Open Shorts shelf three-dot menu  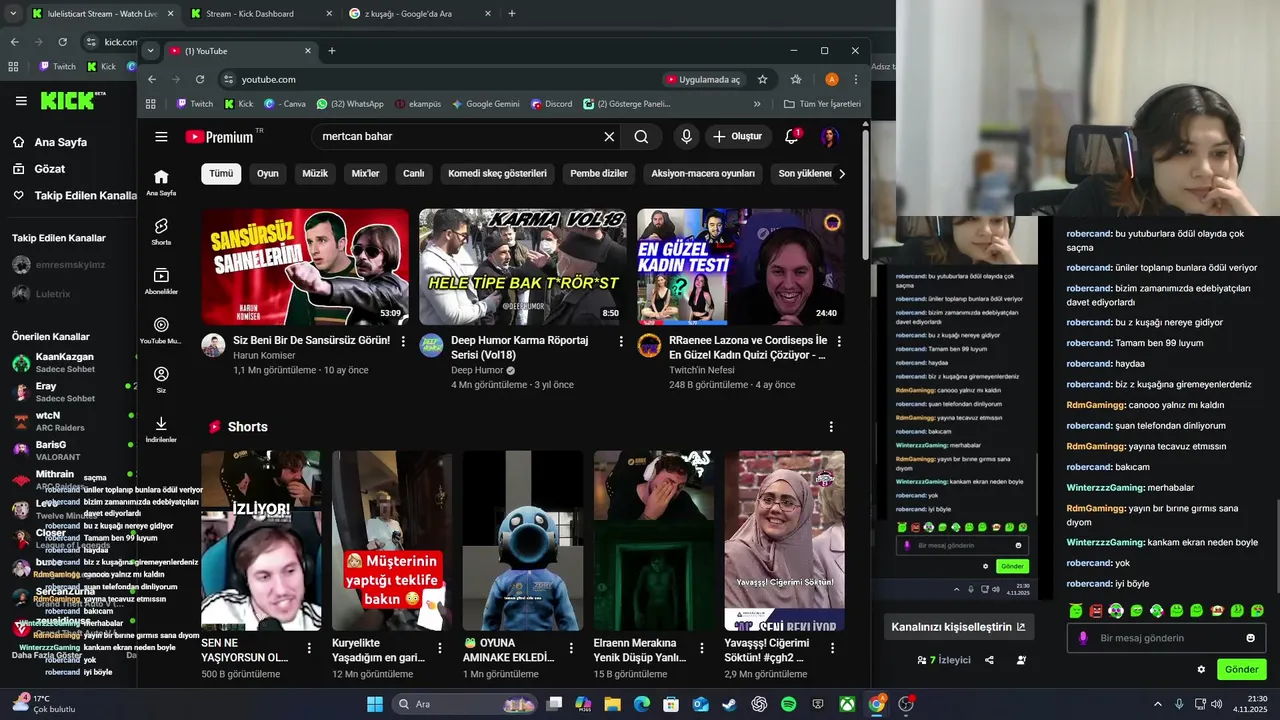(x=831, y=427)
